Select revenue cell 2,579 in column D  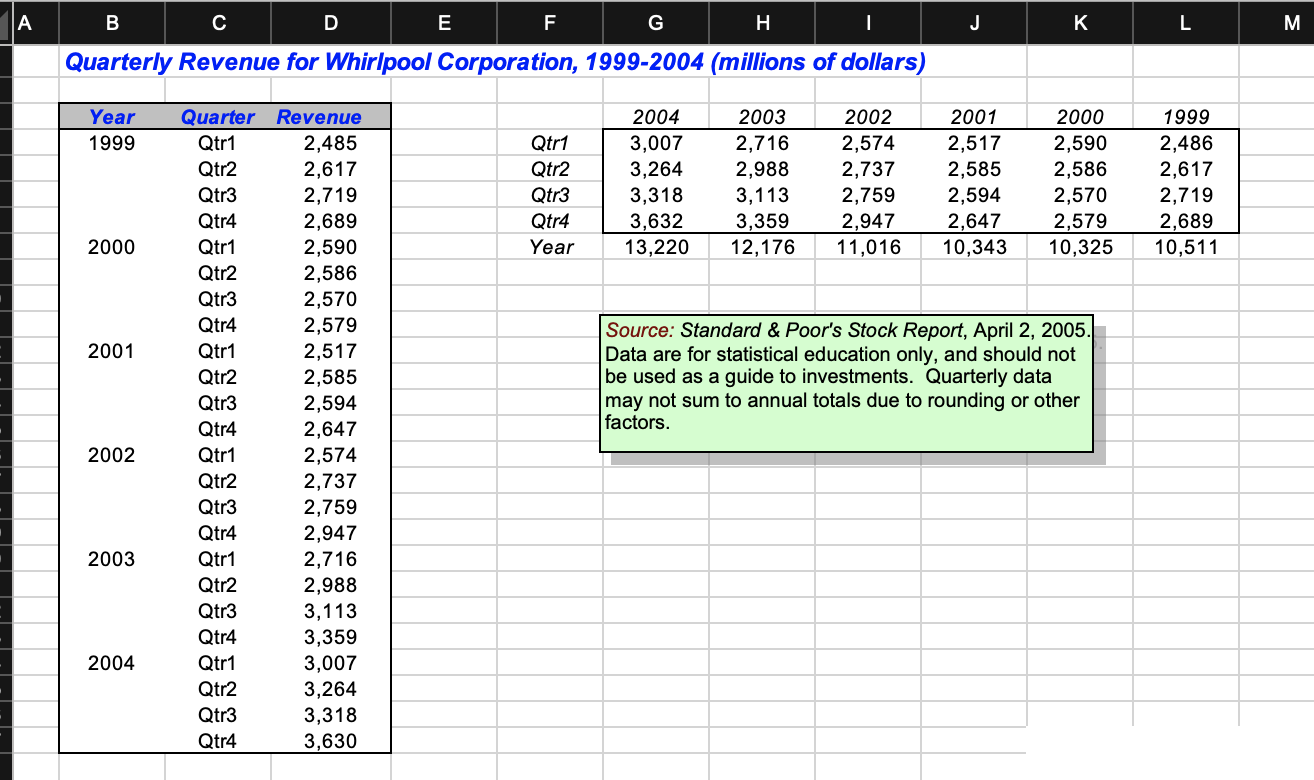coord(331,325)
